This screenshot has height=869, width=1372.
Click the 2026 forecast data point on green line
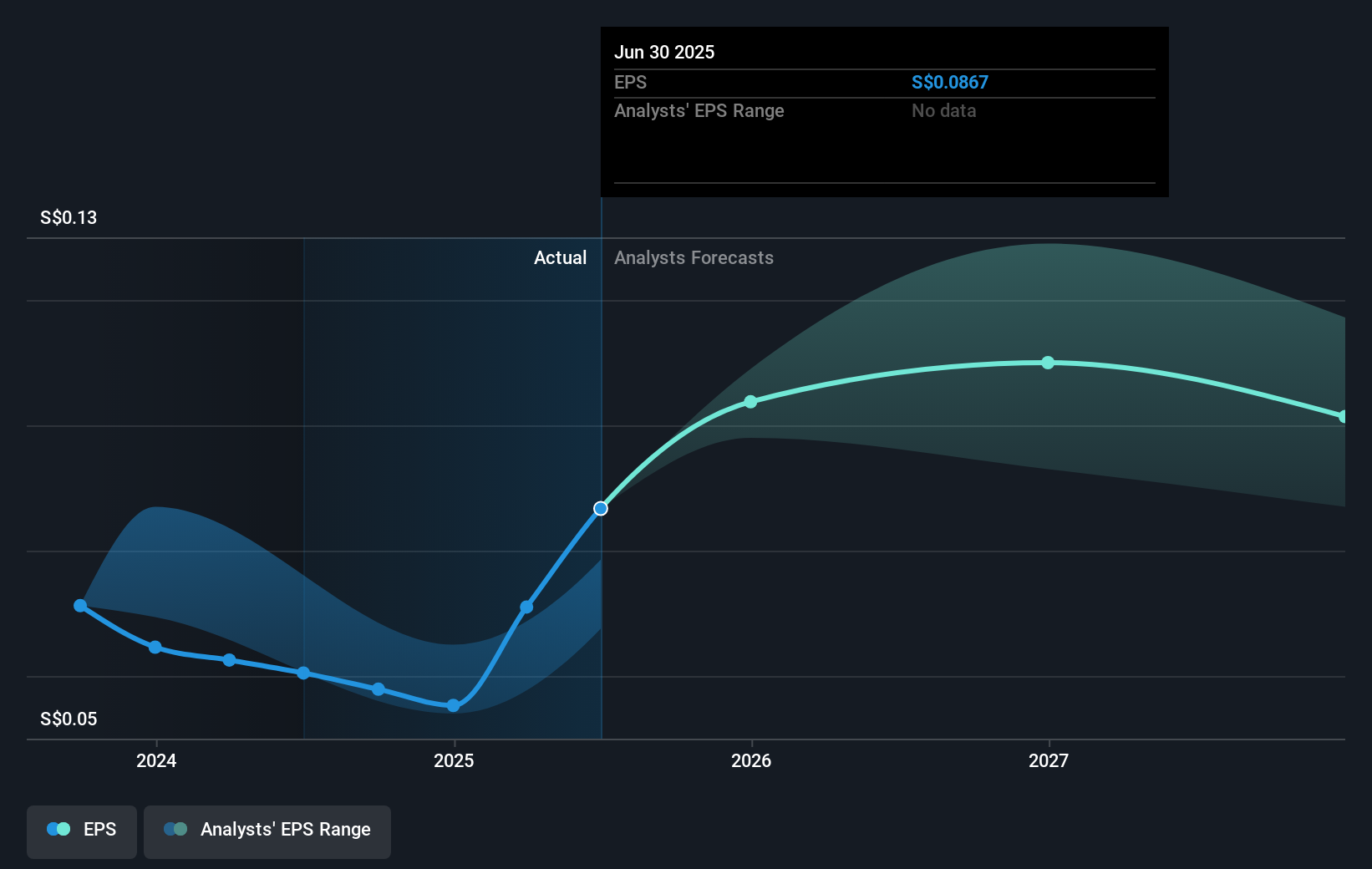tap(751, 402)
